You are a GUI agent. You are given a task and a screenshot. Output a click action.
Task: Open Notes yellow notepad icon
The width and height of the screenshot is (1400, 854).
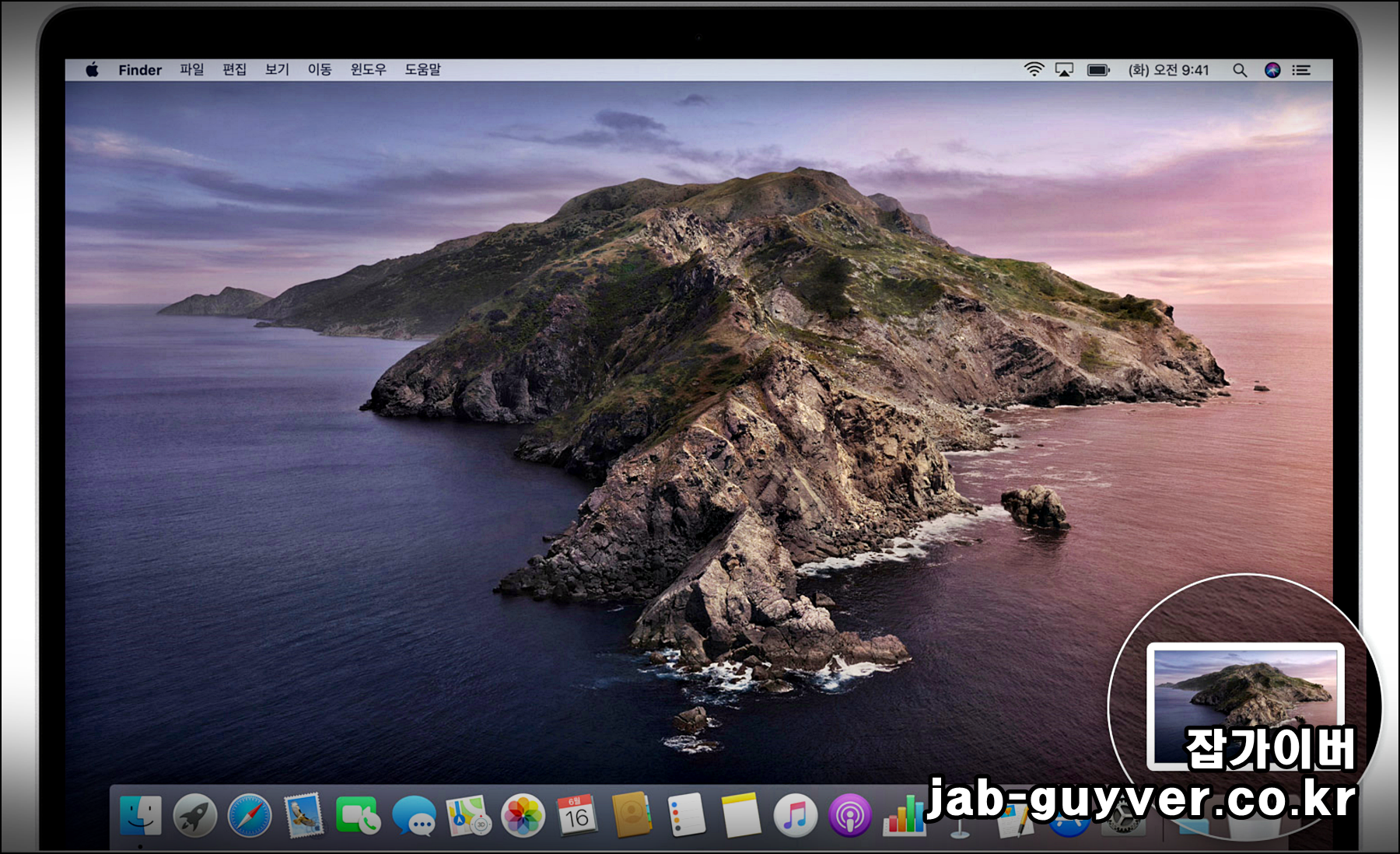point(740,815)
